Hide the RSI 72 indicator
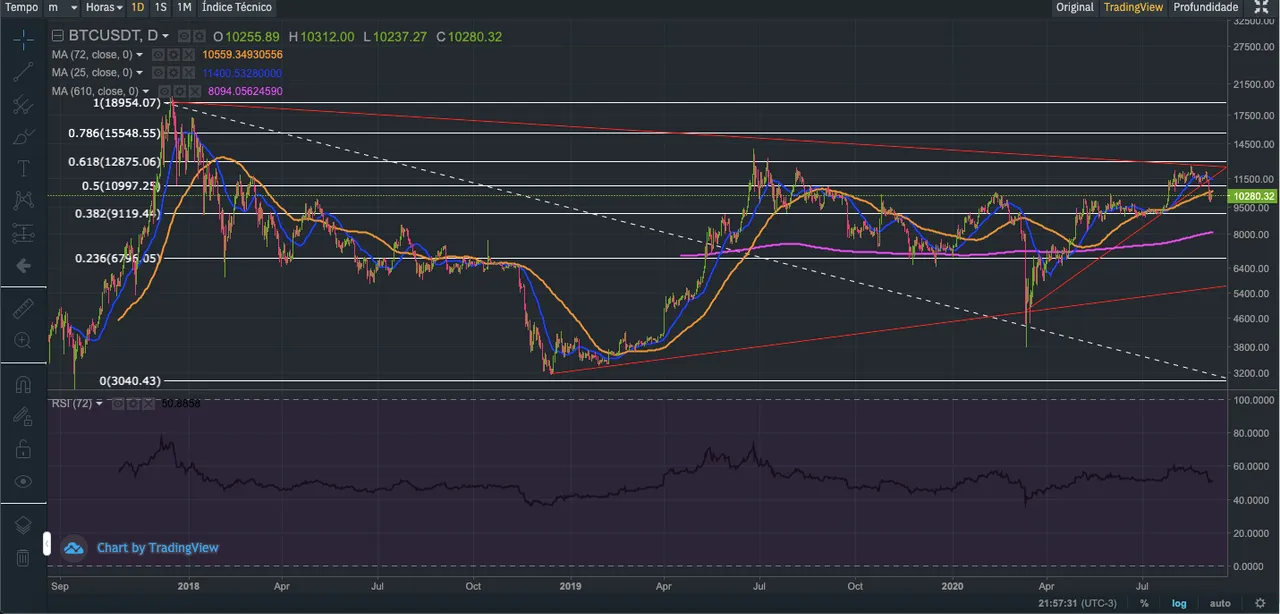The height and width of the screenshot is (614, 1280). click(x=119, y=404)
